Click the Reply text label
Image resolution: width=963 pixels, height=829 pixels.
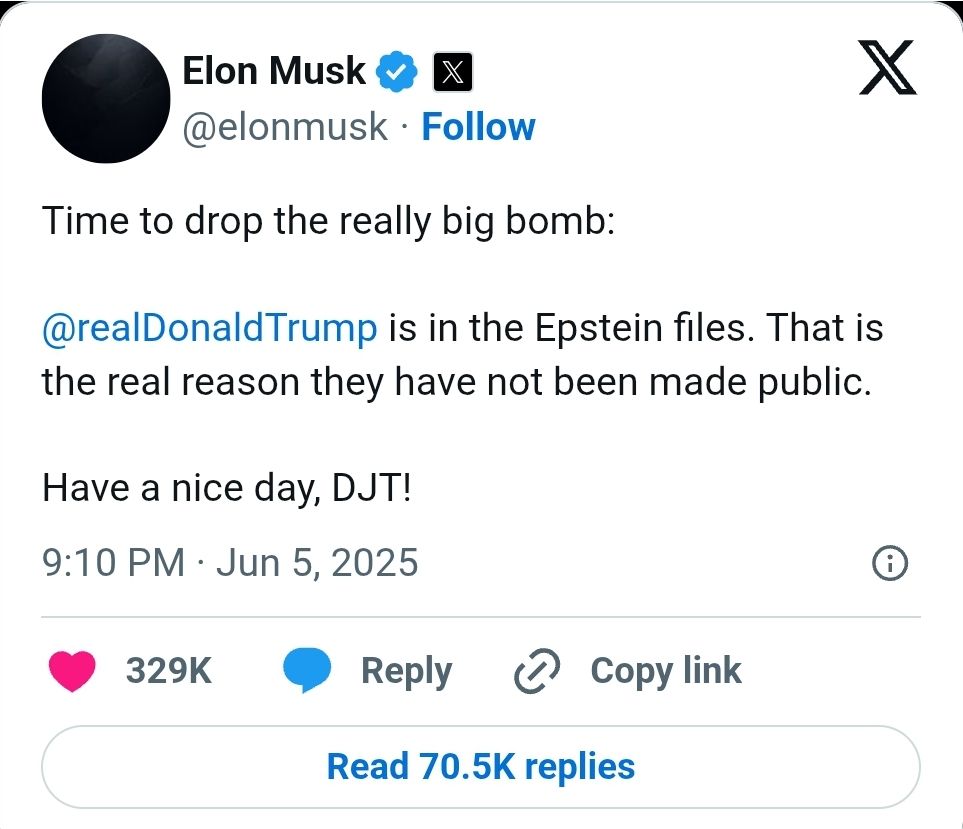[406, 672]
